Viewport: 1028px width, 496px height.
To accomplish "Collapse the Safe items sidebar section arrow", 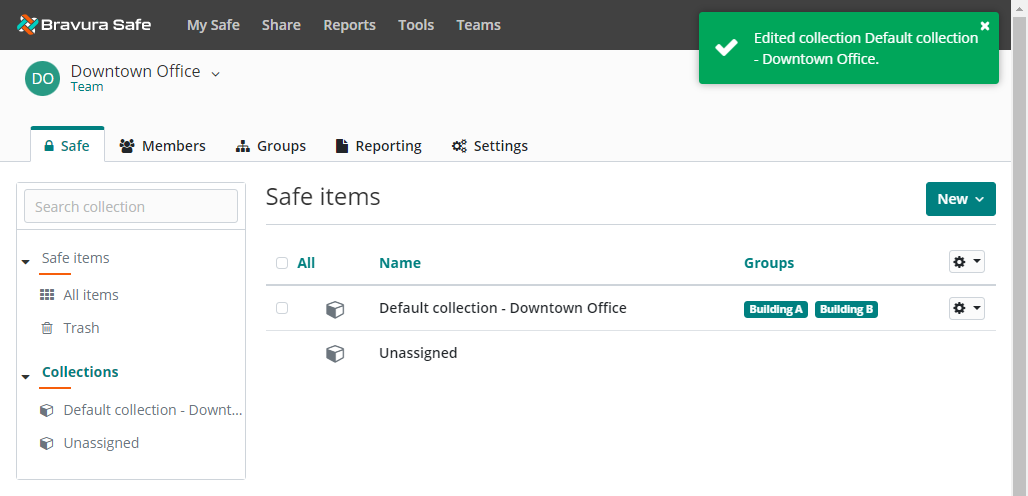I will pyautogui.click(x=26, y=261).
